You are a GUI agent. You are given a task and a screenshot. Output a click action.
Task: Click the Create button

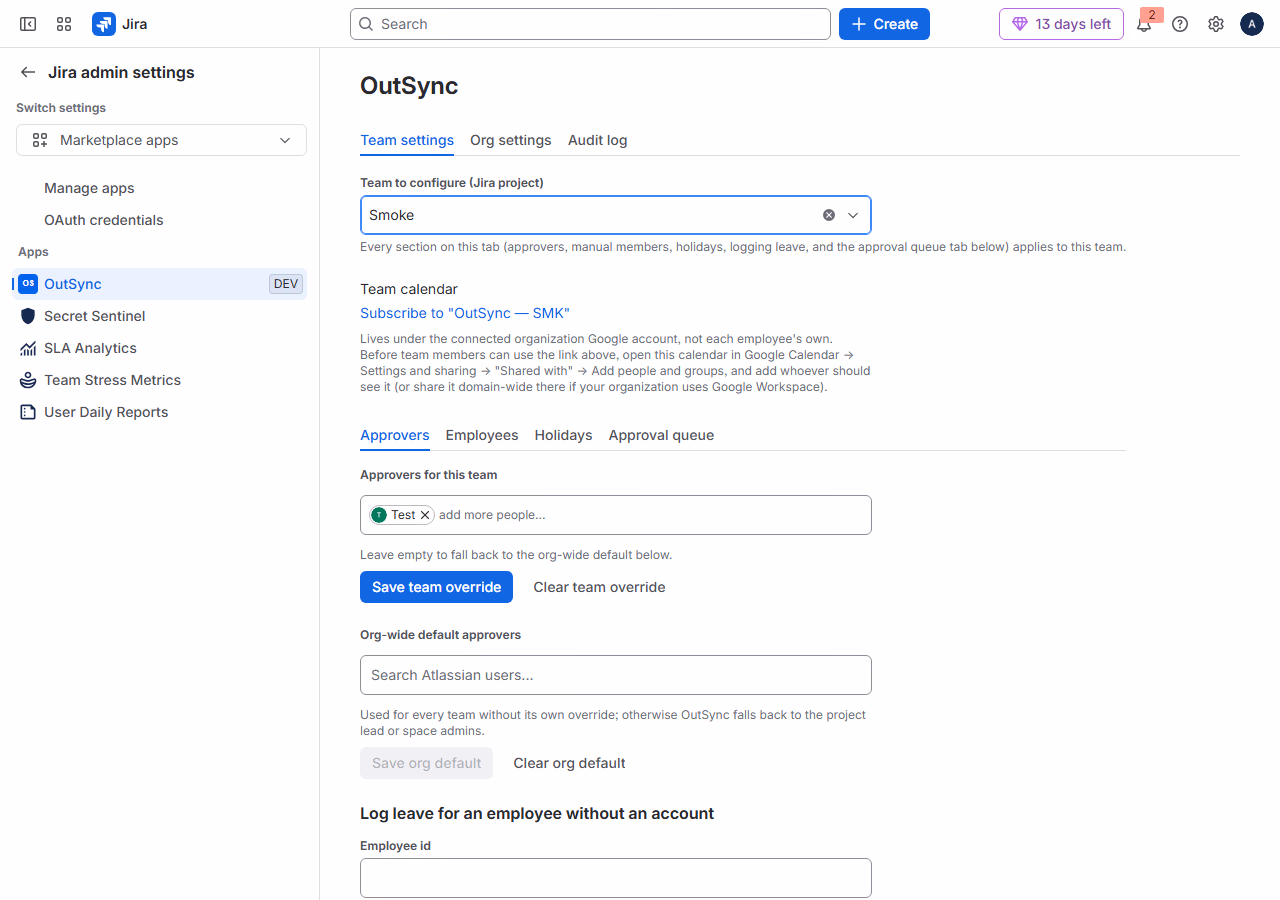[x=884, y=24]
